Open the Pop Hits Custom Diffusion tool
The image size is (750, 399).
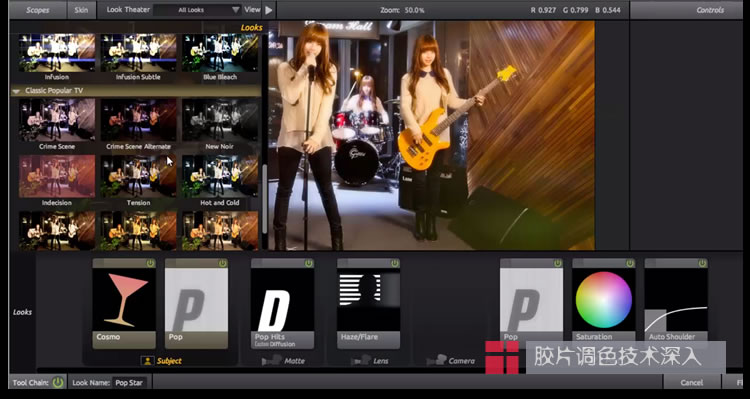click(282, 304)
